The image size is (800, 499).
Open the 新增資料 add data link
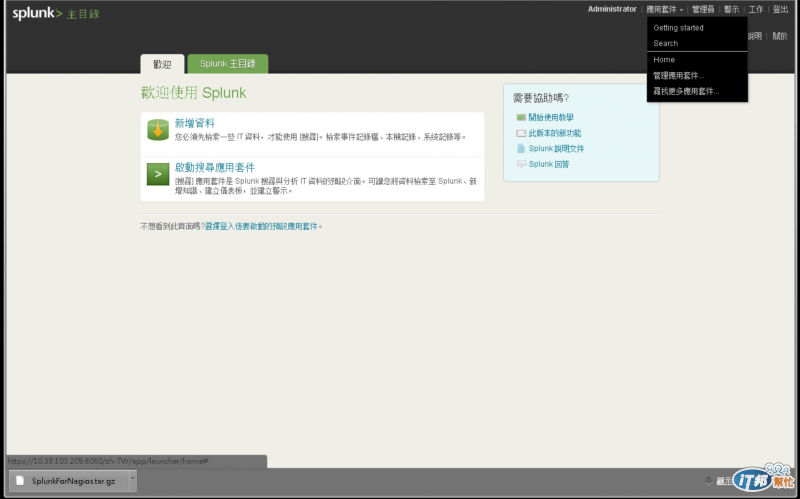[x=194, y=123]
